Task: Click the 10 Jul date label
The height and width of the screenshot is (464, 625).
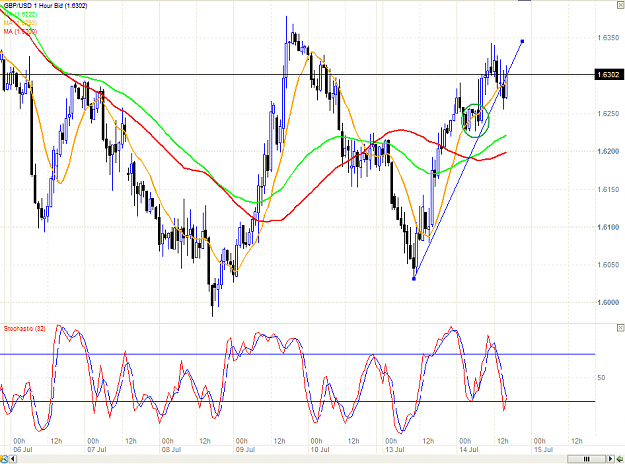Action: 320,450
